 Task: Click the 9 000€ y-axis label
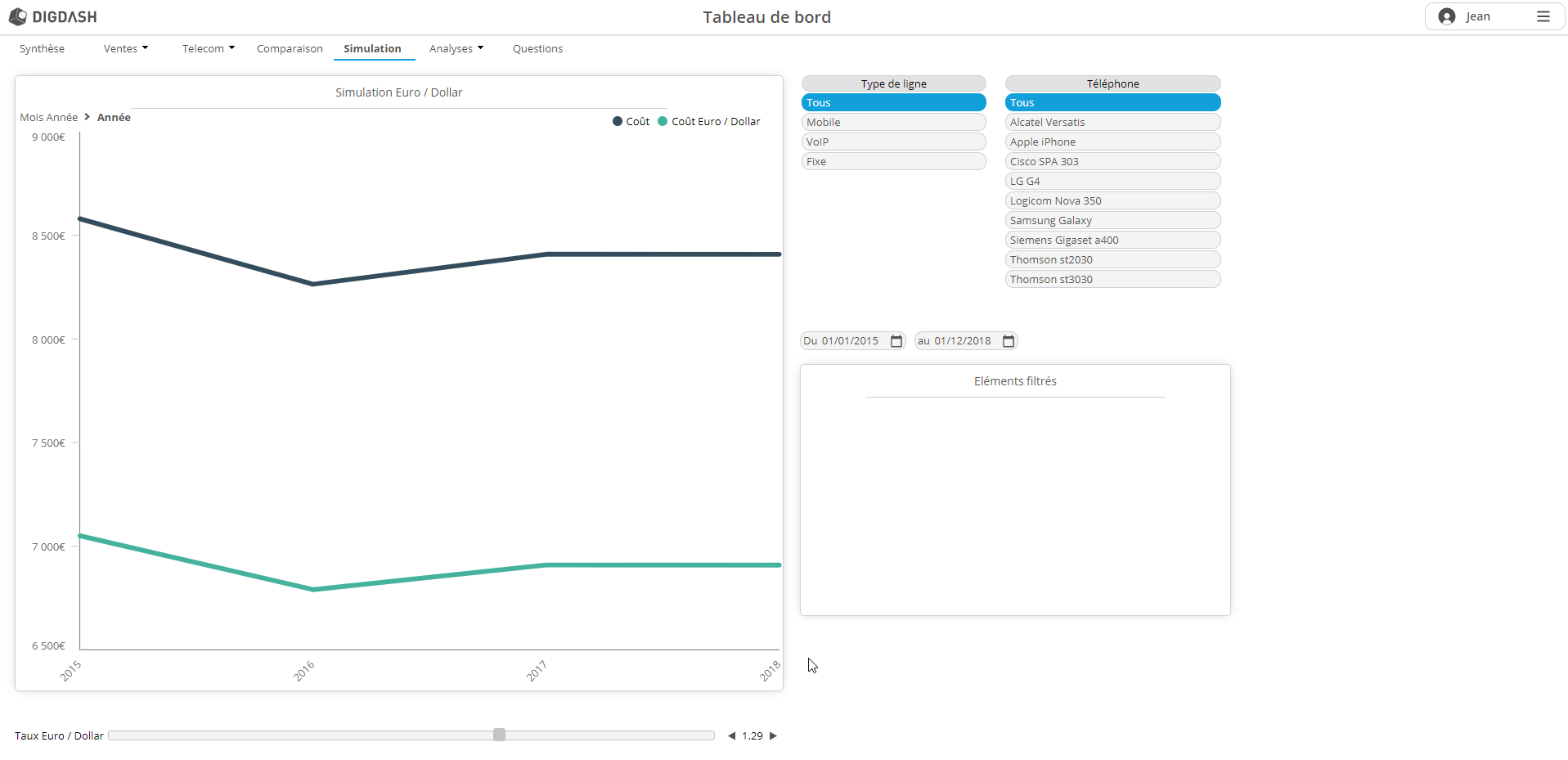[48, 137]
